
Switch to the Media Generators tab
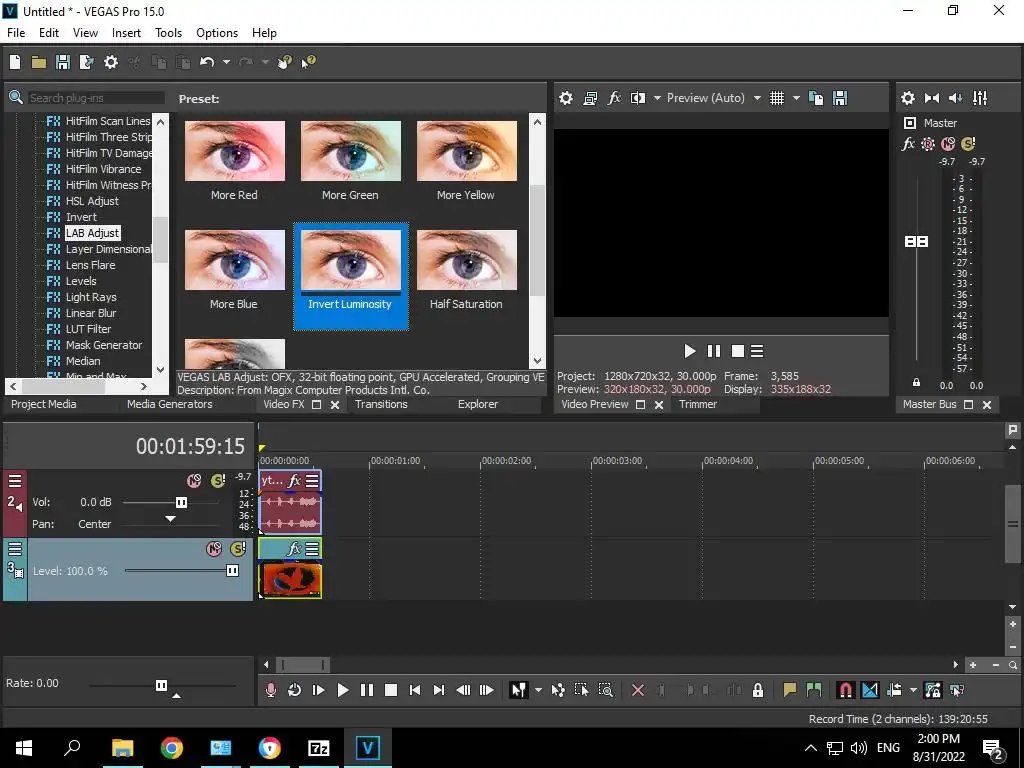(170, 404)
